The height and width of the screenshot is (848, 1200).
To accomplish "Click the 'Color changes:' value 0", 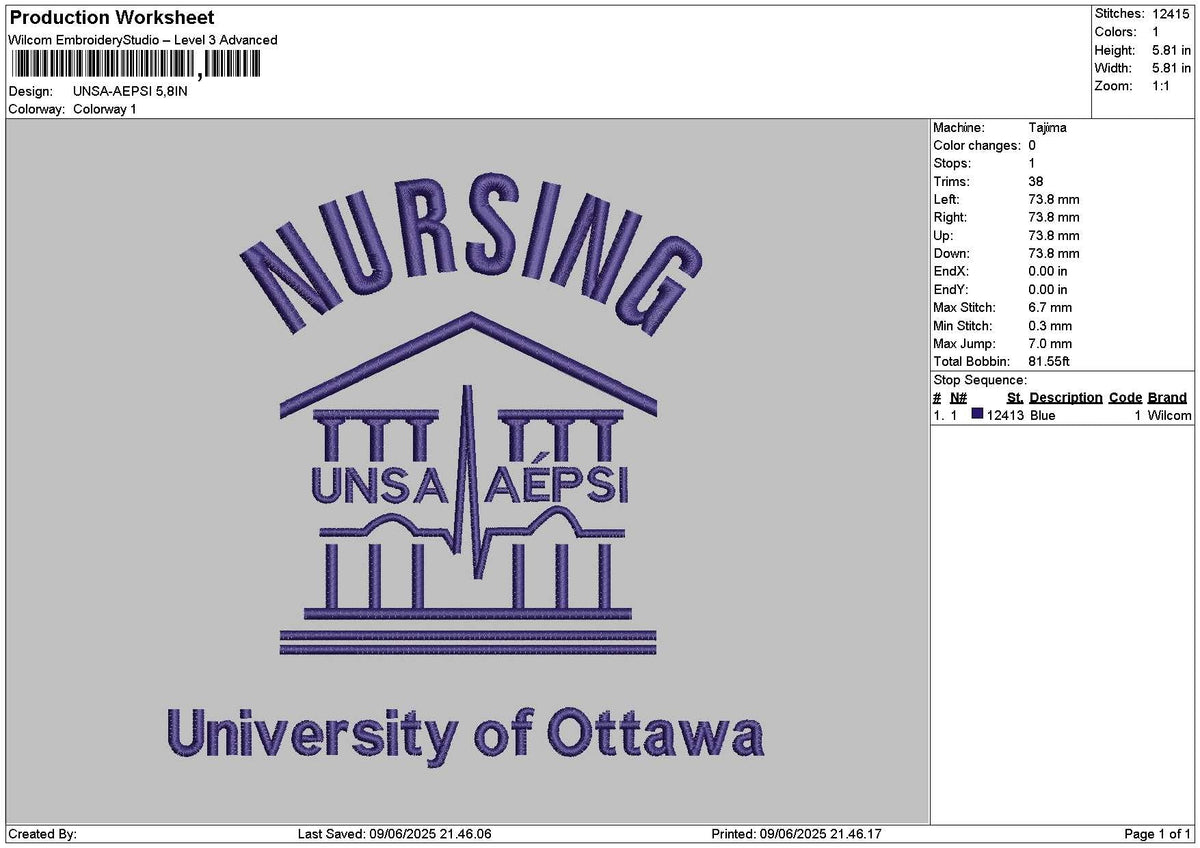I will 1032,146.
